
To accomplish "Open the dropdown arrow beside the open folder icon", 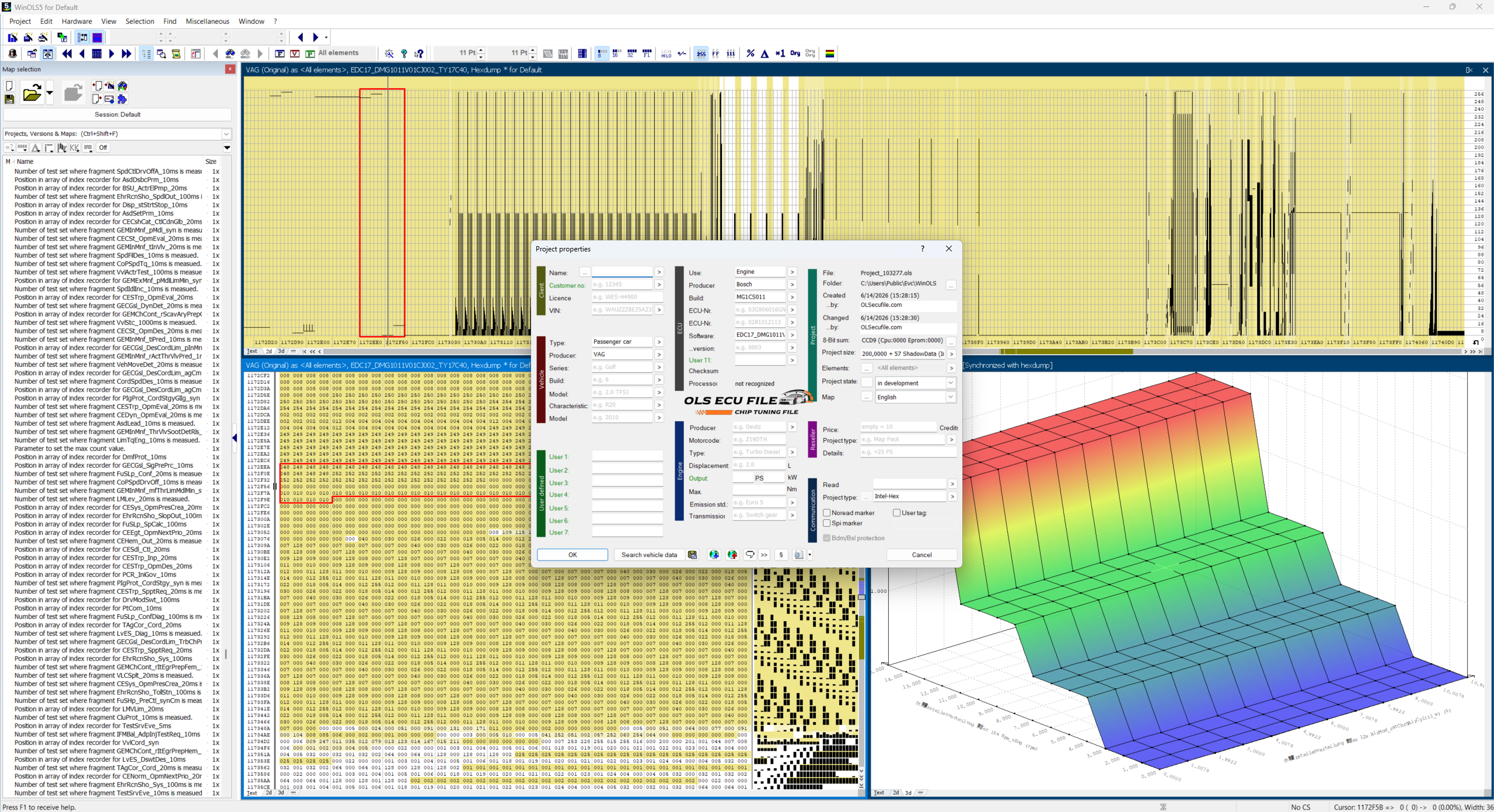I will (x=50, y=93).
